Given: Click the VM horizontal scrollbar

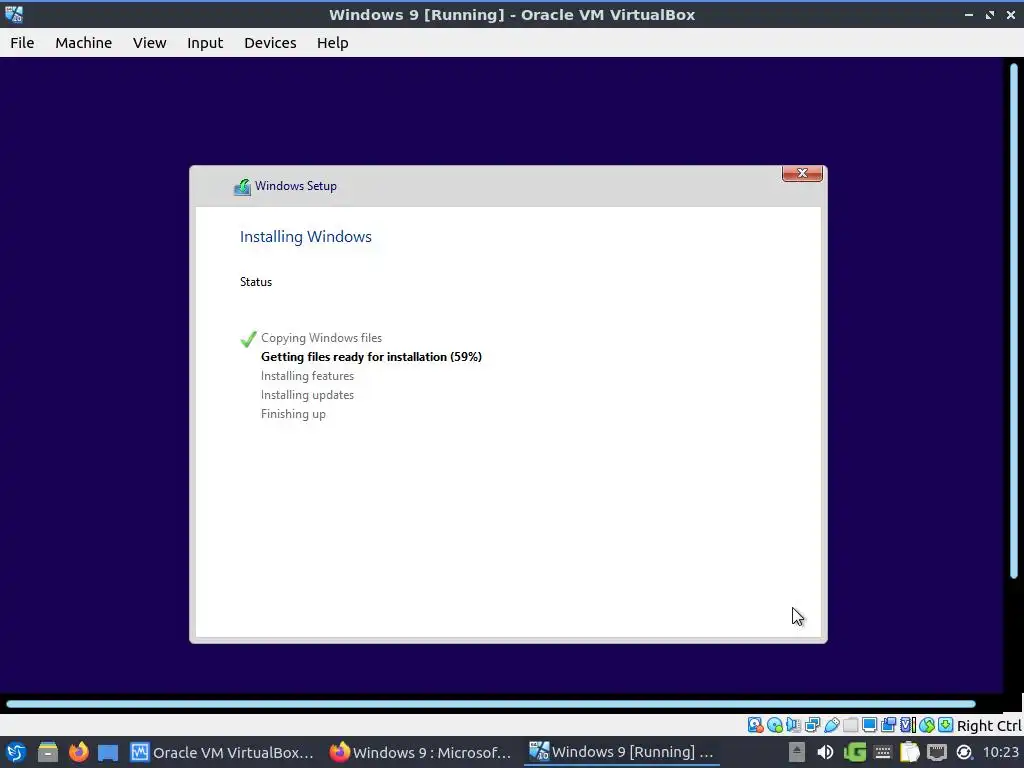Looking at the screenshot, I should [491, 704].
